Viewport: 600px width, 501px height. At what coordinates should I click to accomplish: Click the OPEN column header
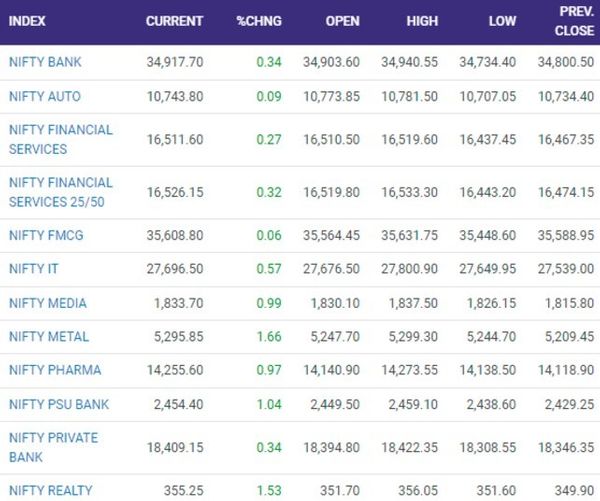[342, 21]
